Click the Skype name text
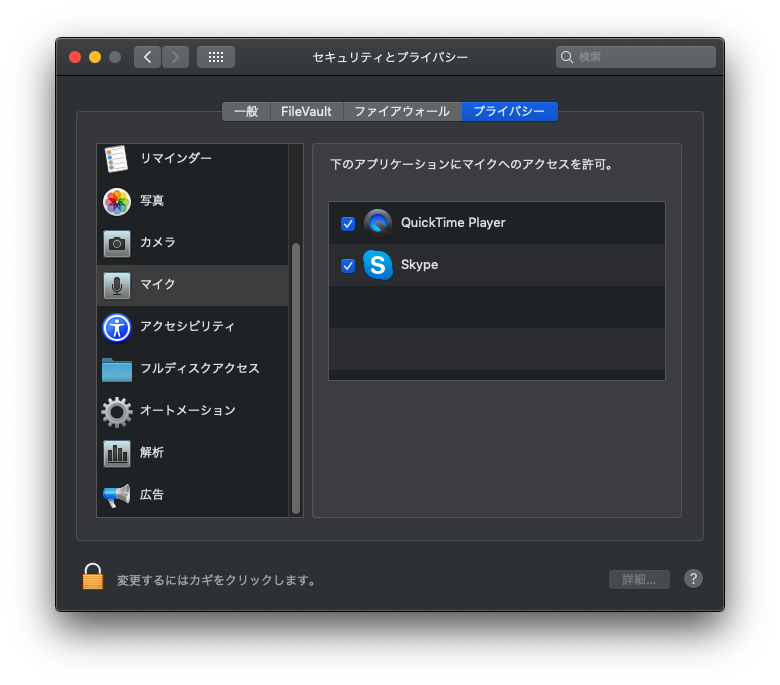This screenshot has width=780, height=685. pos(419,265)
